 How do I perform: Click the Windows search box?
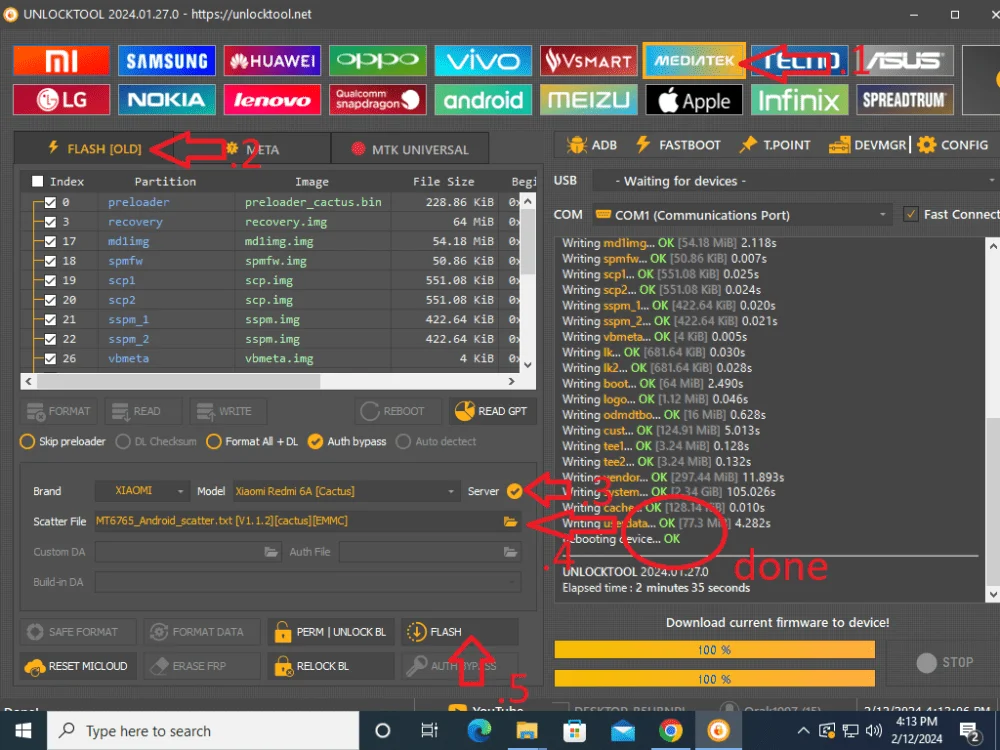(203, 731)
